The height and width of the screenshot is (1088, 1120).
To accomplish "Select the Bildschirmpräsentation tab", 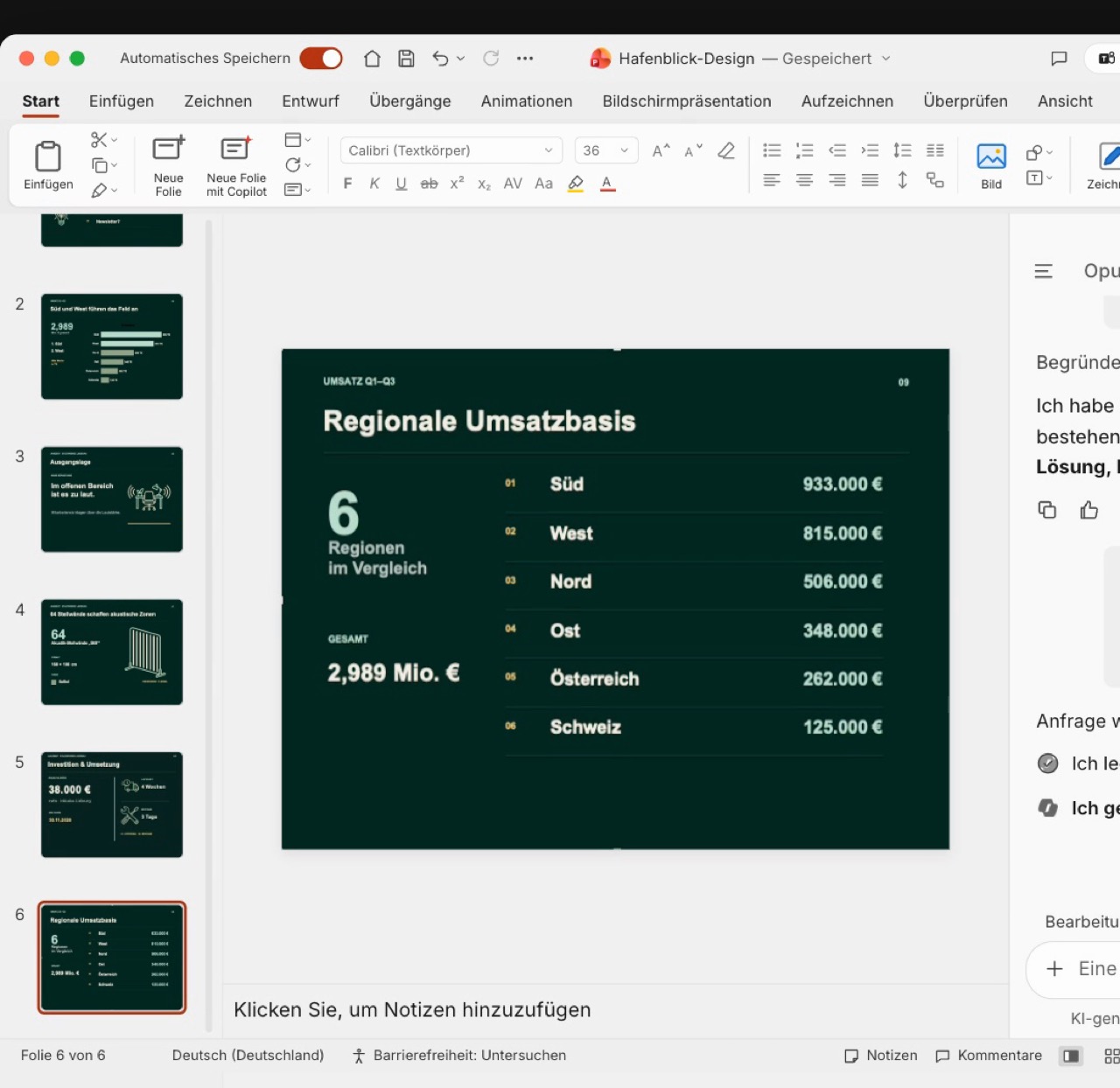I will (687, 101).
